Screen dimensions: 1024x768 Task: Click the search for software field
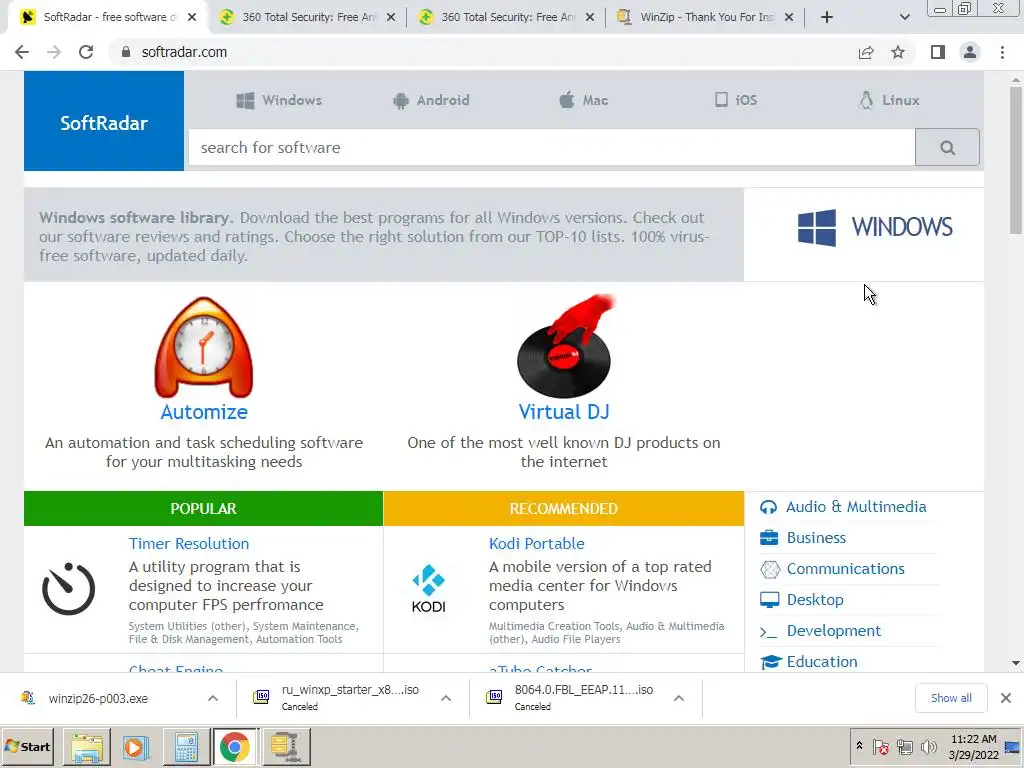(552, 148)
